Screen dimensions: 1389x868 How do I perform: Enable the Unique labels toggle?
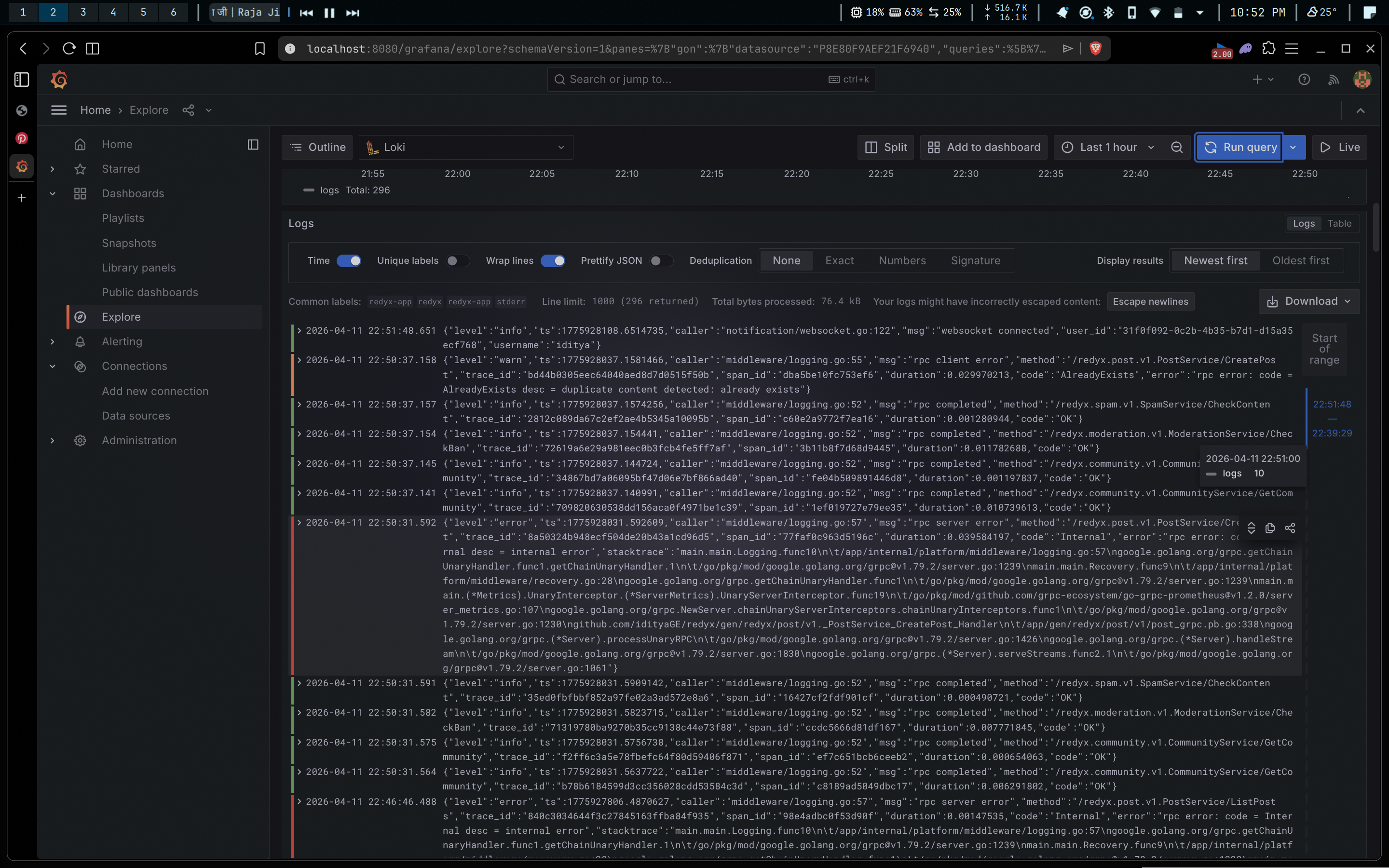[x=457, y=260]
